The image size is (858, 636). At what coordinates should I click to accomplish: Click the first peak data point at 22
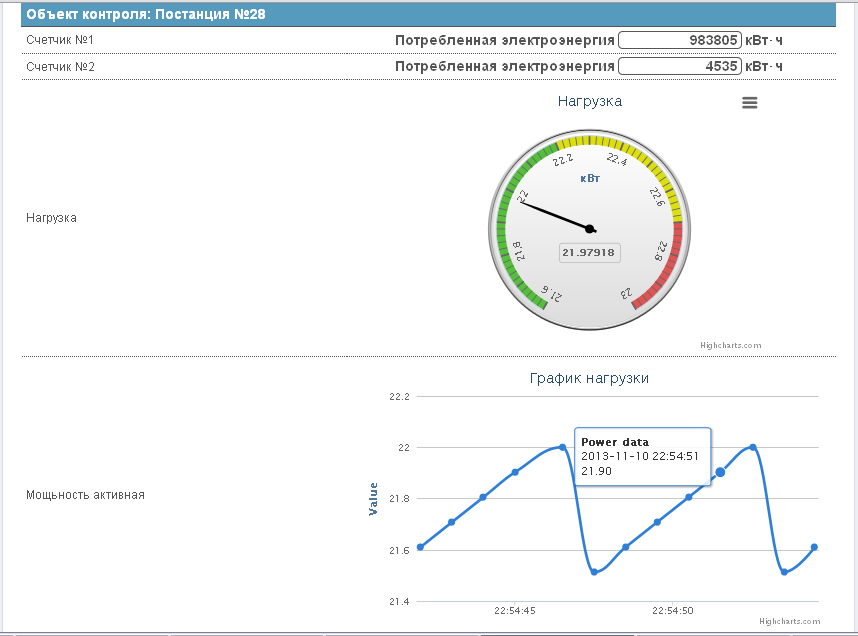(563, 447)
